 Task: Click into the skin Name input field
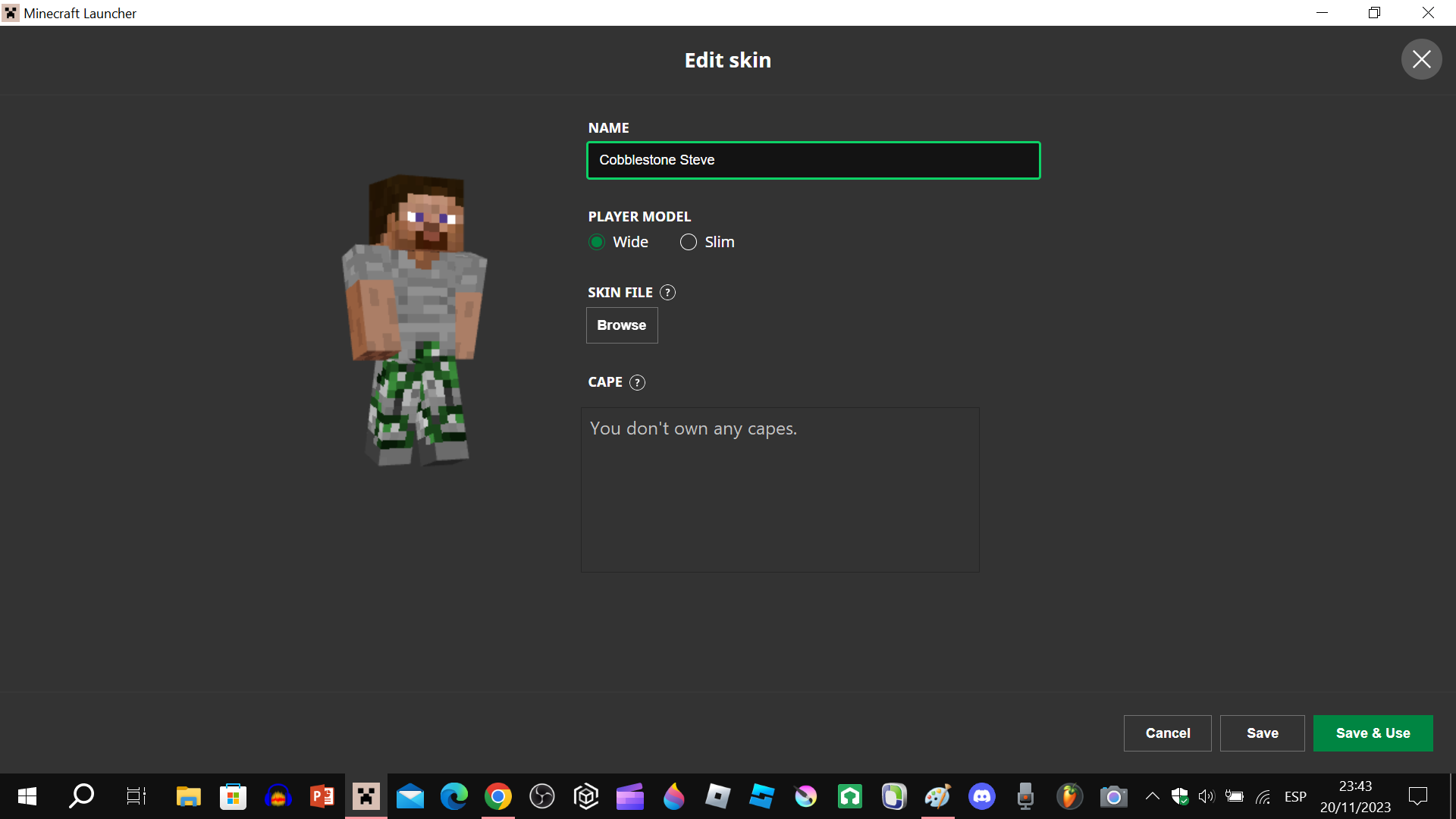(813, 160)
